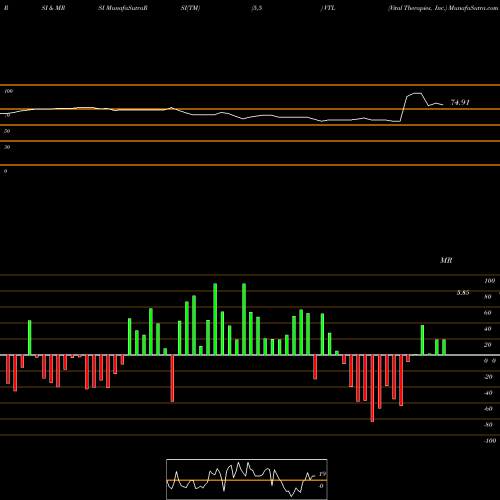Click the MR axis label -80
The height and width of the screenshot is (500, 500).
(488, 425)
